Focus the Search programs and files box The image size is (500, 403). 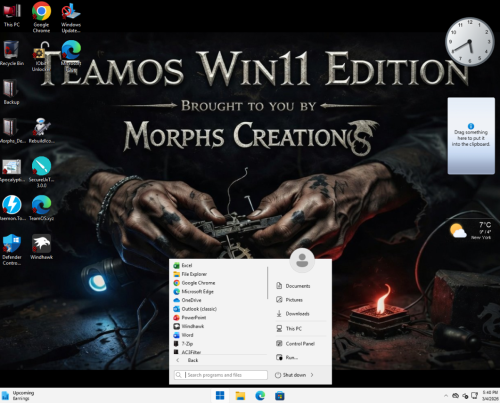pos(221,375)
